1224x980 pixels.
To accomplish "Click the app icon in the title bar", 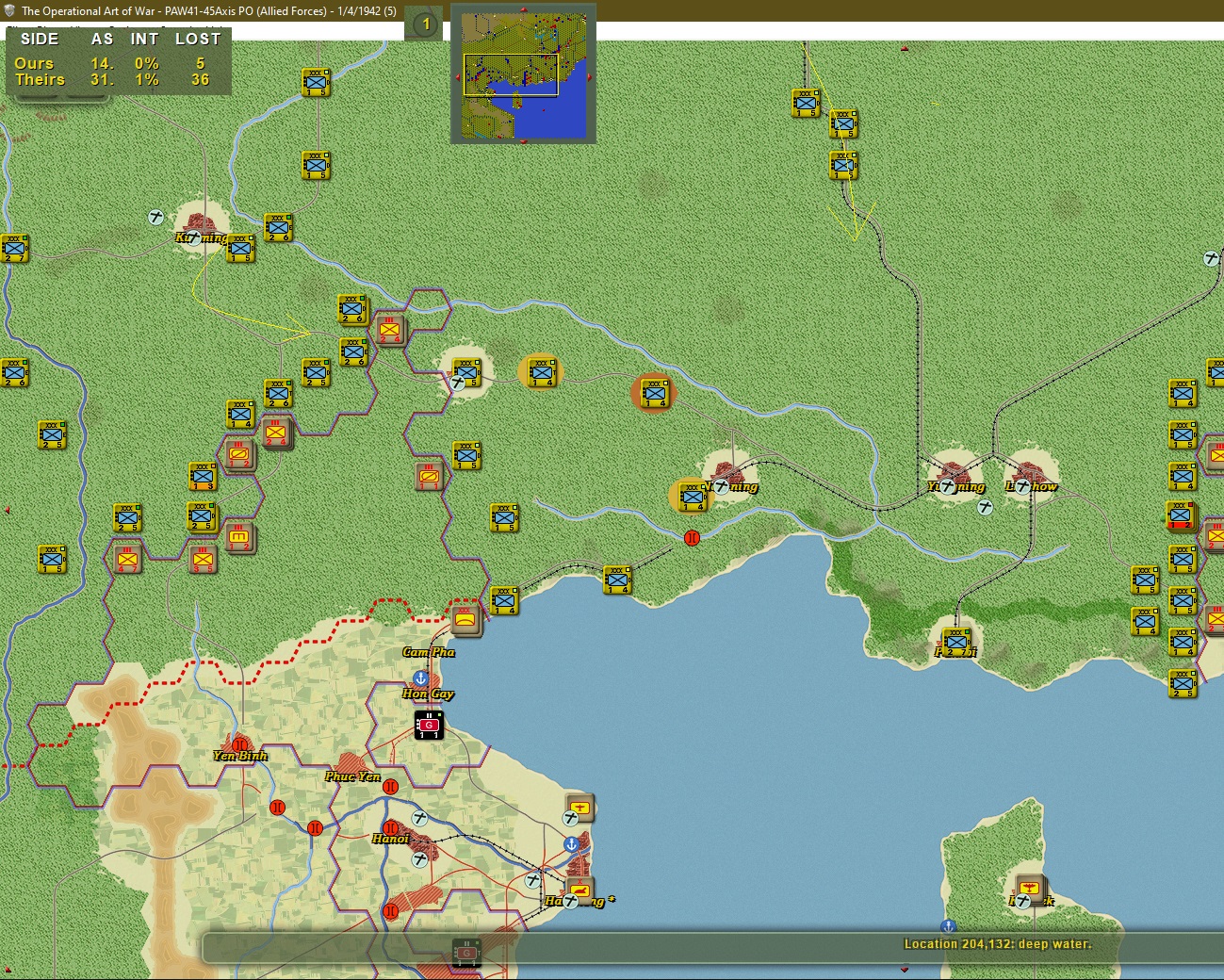I will click(x=9, y=10).
